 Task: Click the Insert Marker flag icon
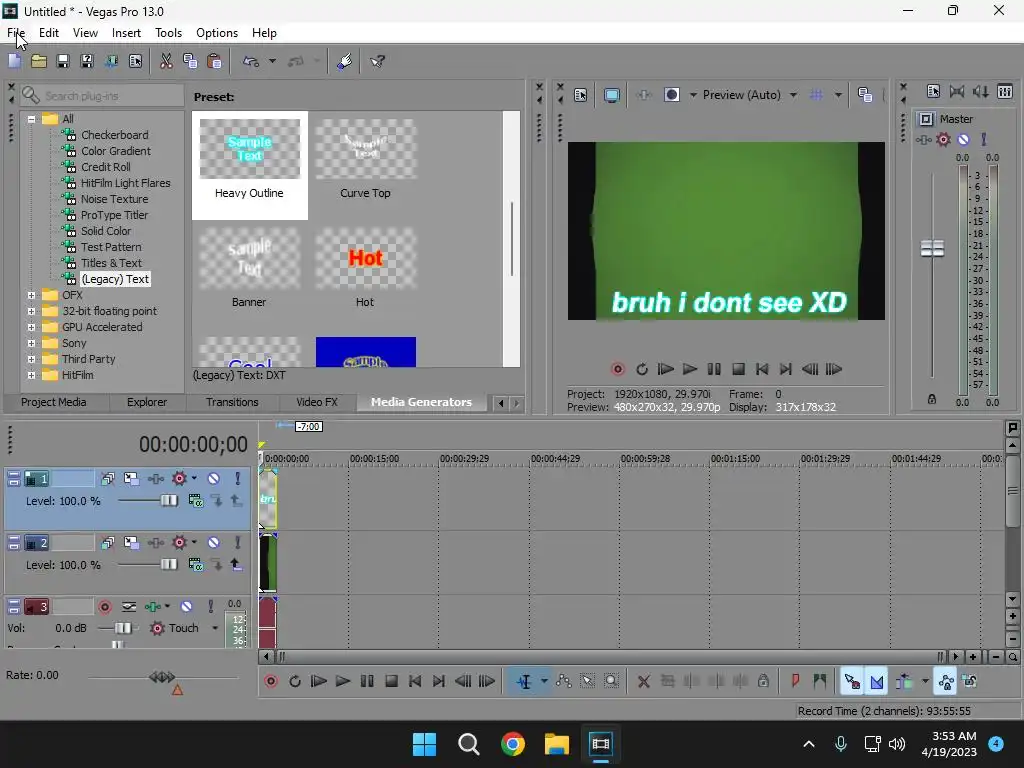point(795,681)
